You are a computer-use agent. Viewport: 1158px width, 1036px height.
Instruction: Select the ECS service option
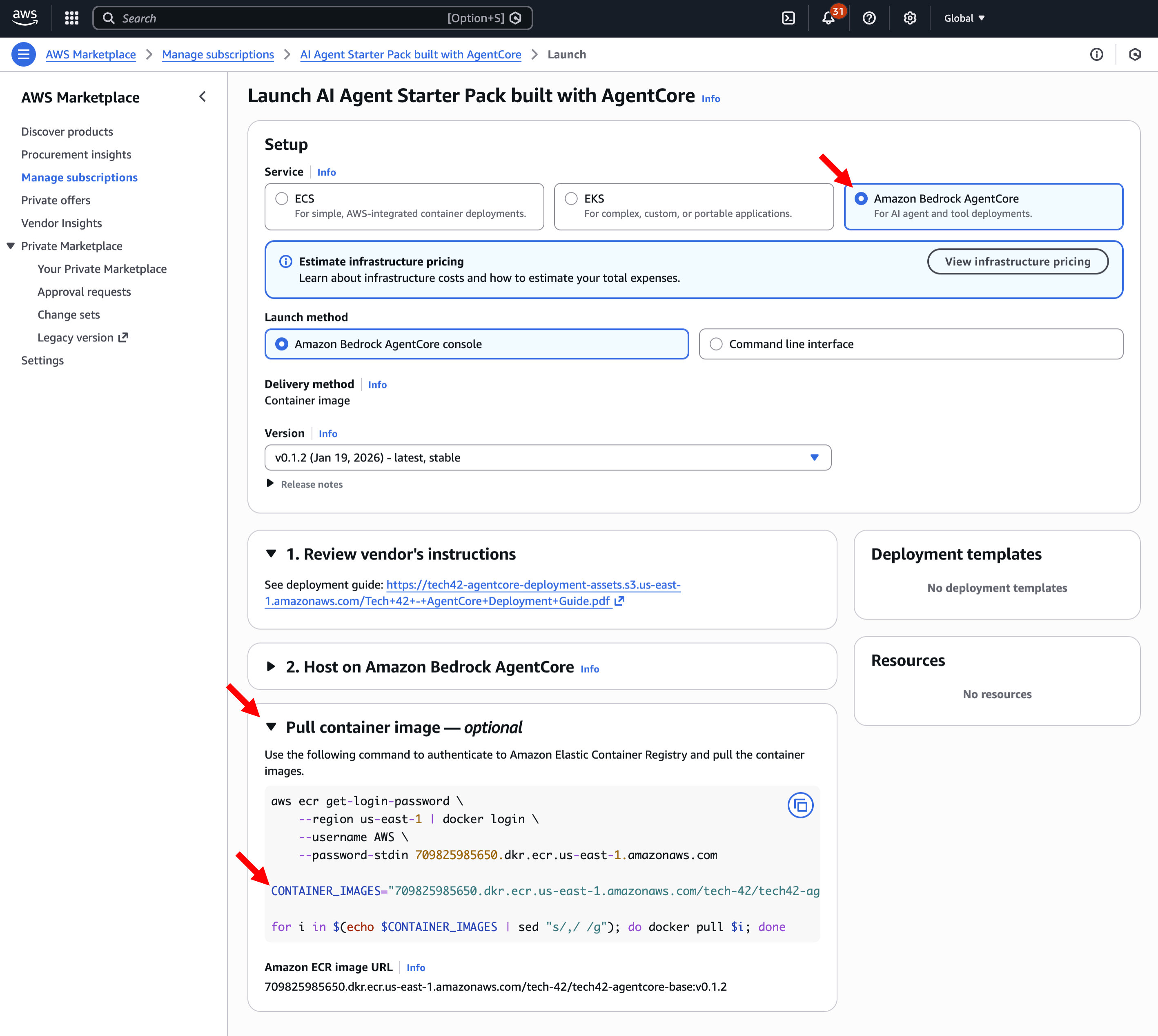(x=282, y=198)
